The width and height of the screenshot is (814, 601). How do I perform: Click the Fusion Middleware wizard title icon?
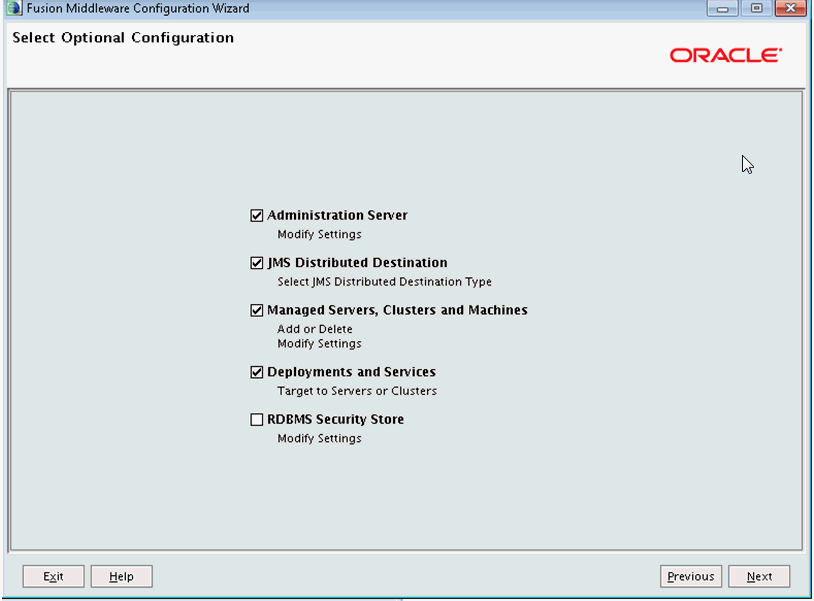[x=14, y=8]
